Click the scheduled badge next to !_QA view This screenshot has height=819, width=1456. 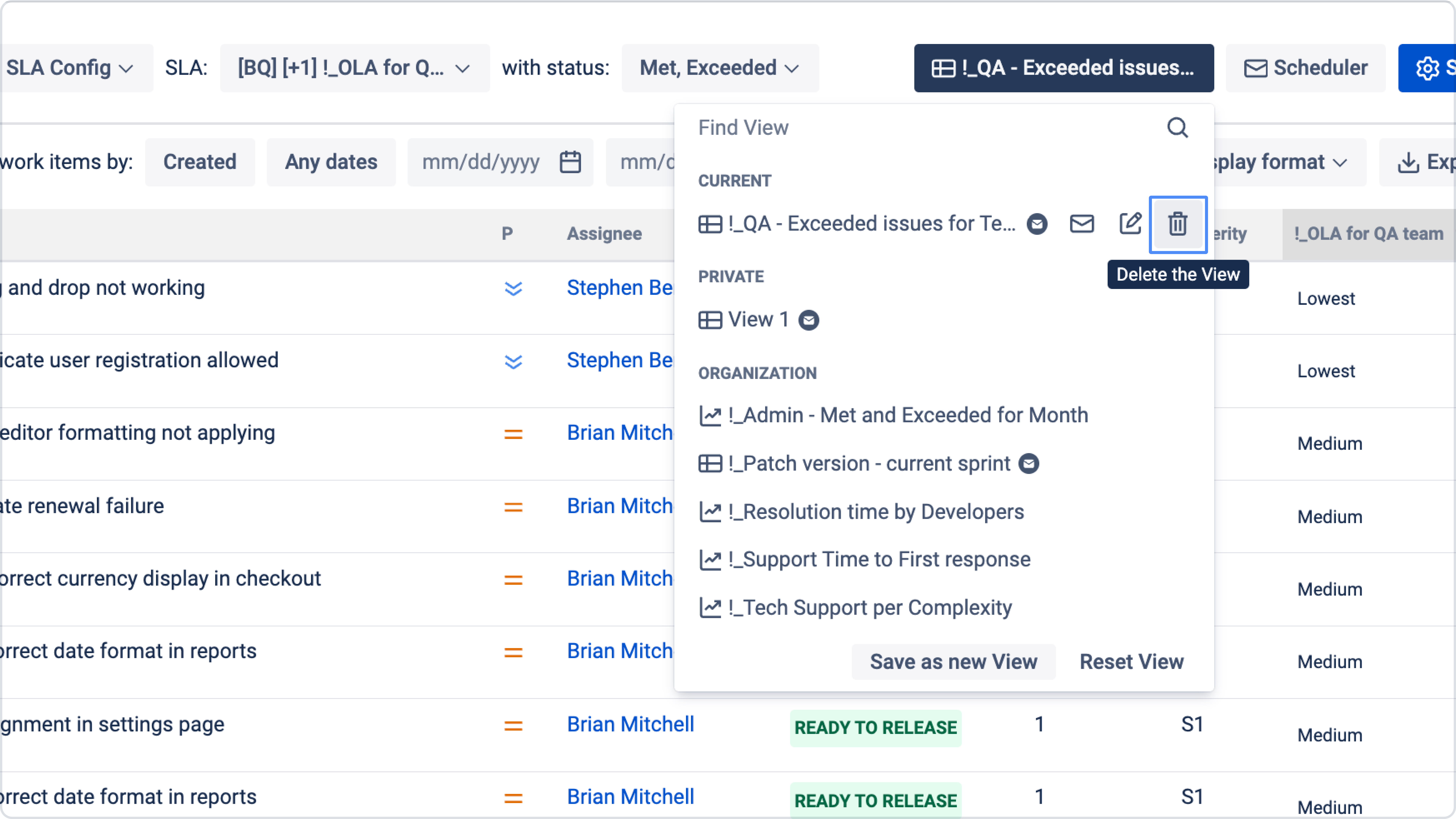tap(1037, 224)
